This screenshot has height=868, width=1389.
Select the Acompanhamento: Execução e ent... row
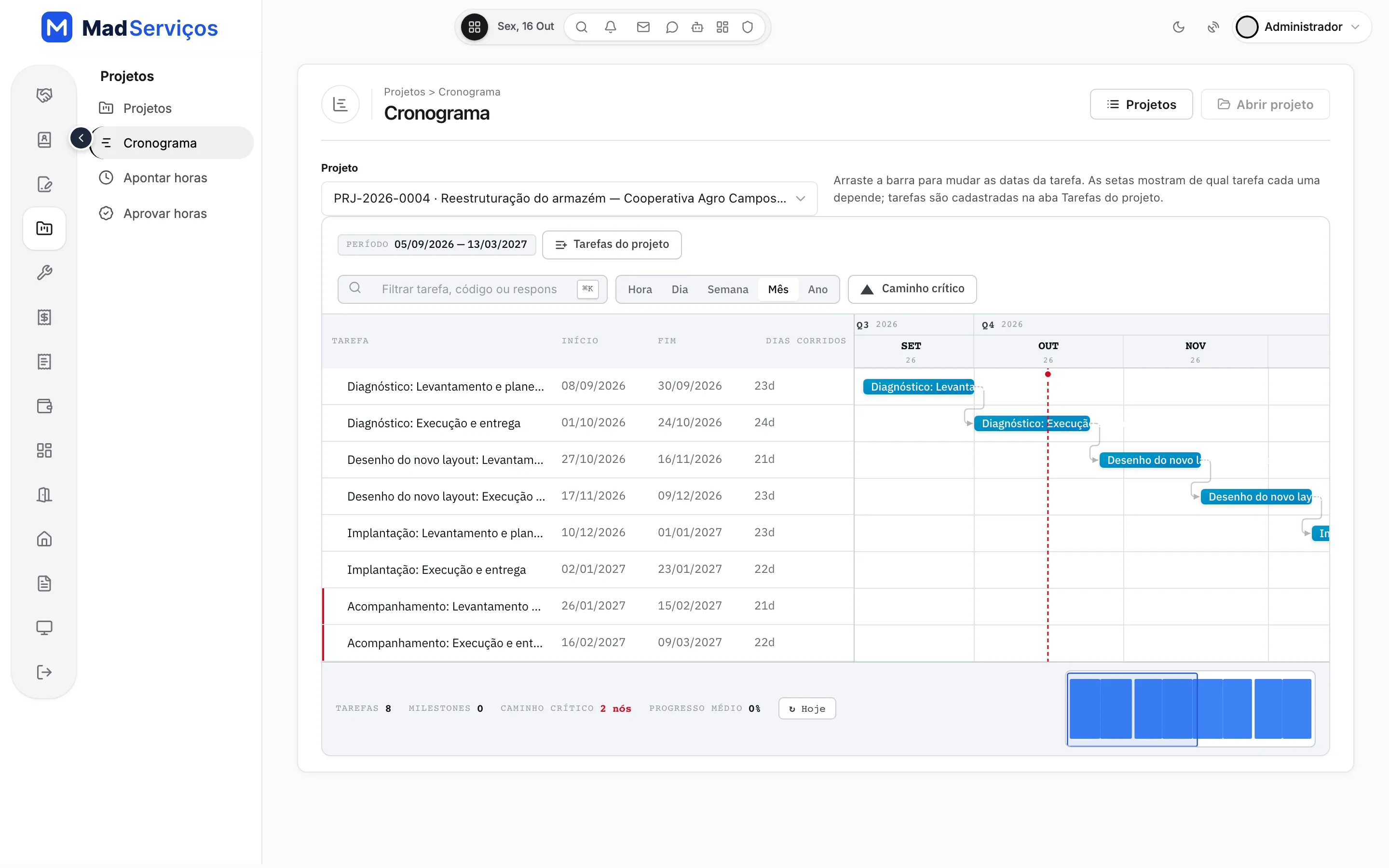click(588, 643)
